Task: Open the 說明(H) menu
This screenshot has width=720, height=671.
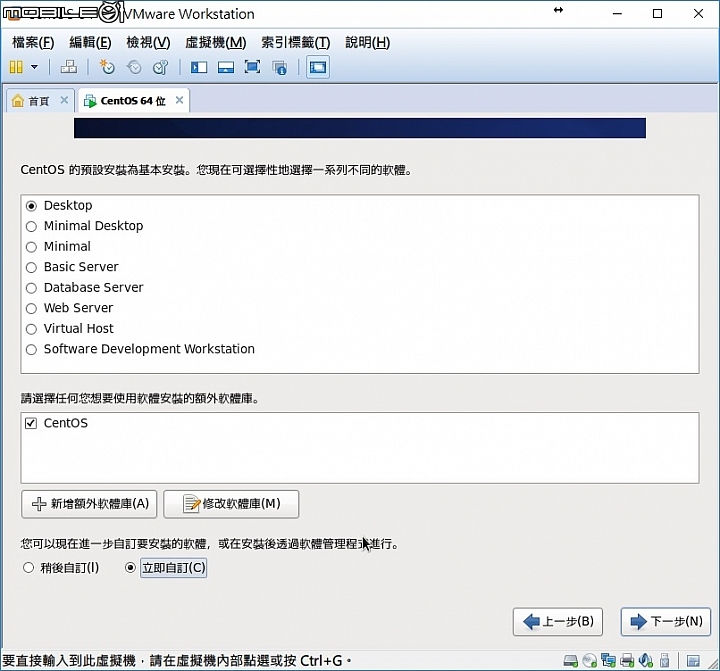Action: (x=367, y=43)
